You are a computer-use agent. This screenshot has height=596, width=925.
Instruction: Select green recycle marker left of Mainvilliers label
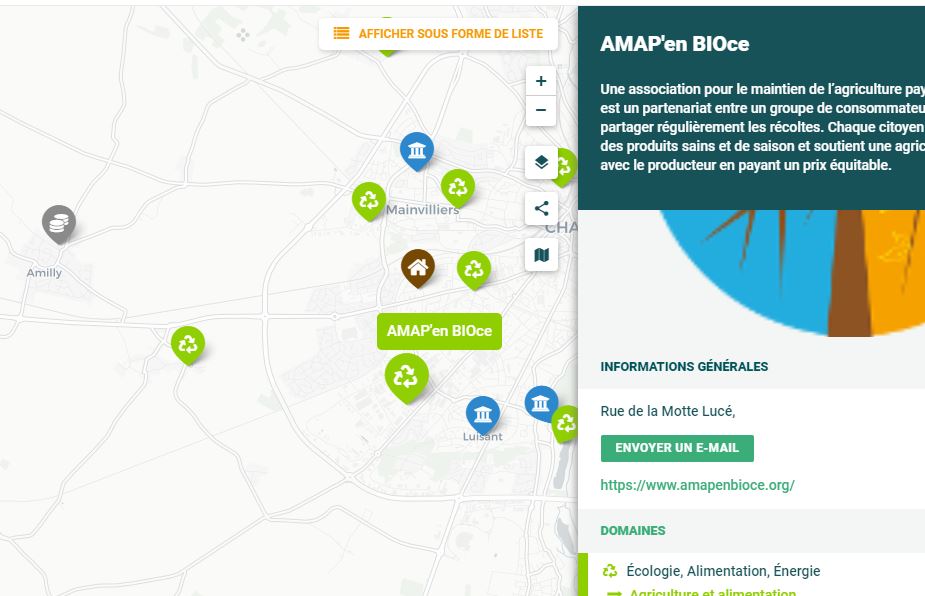tap(369, 199)
